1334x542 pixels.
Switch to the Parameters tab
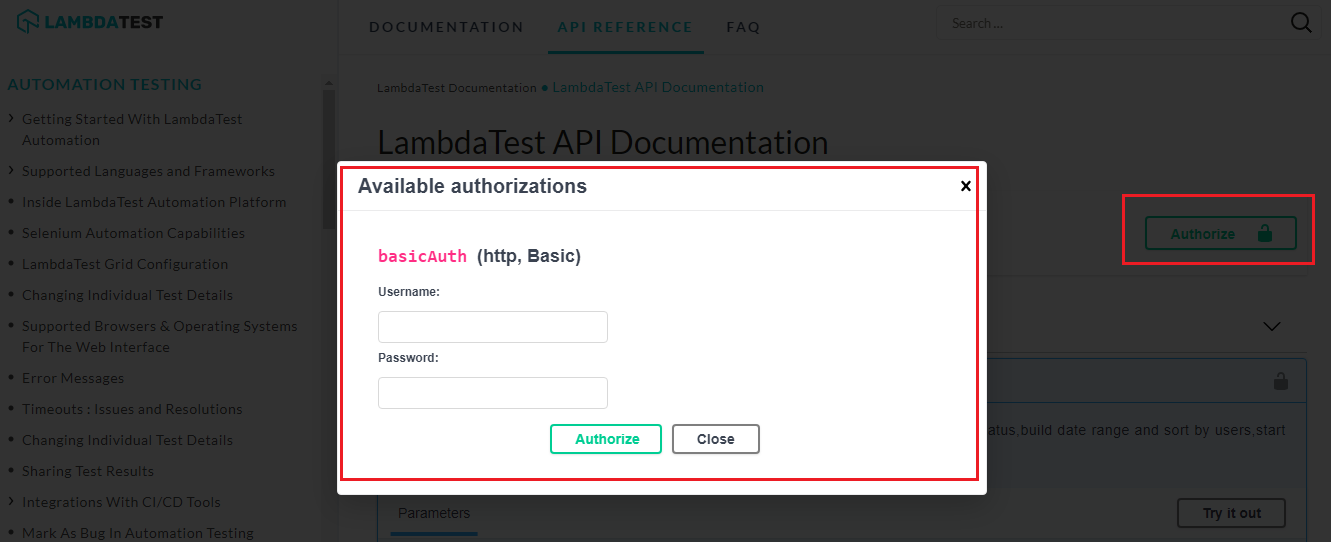click(x=434, y=513)
